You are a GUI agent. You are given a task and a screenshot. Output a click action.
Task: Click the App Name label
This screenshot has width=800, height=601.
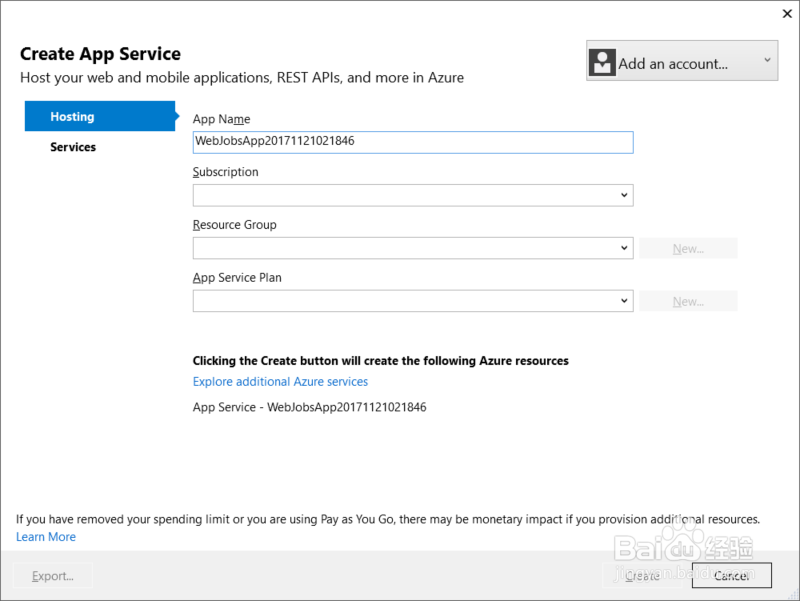click(x=221, y=120)
